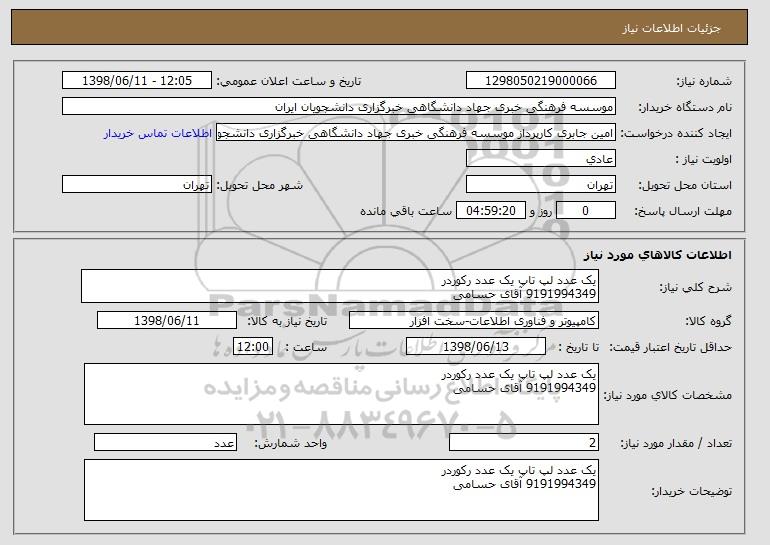This screenshot has height=545, width=770.
Task: Click the نام دستگاه خریدار label
Action: point(685,108)
